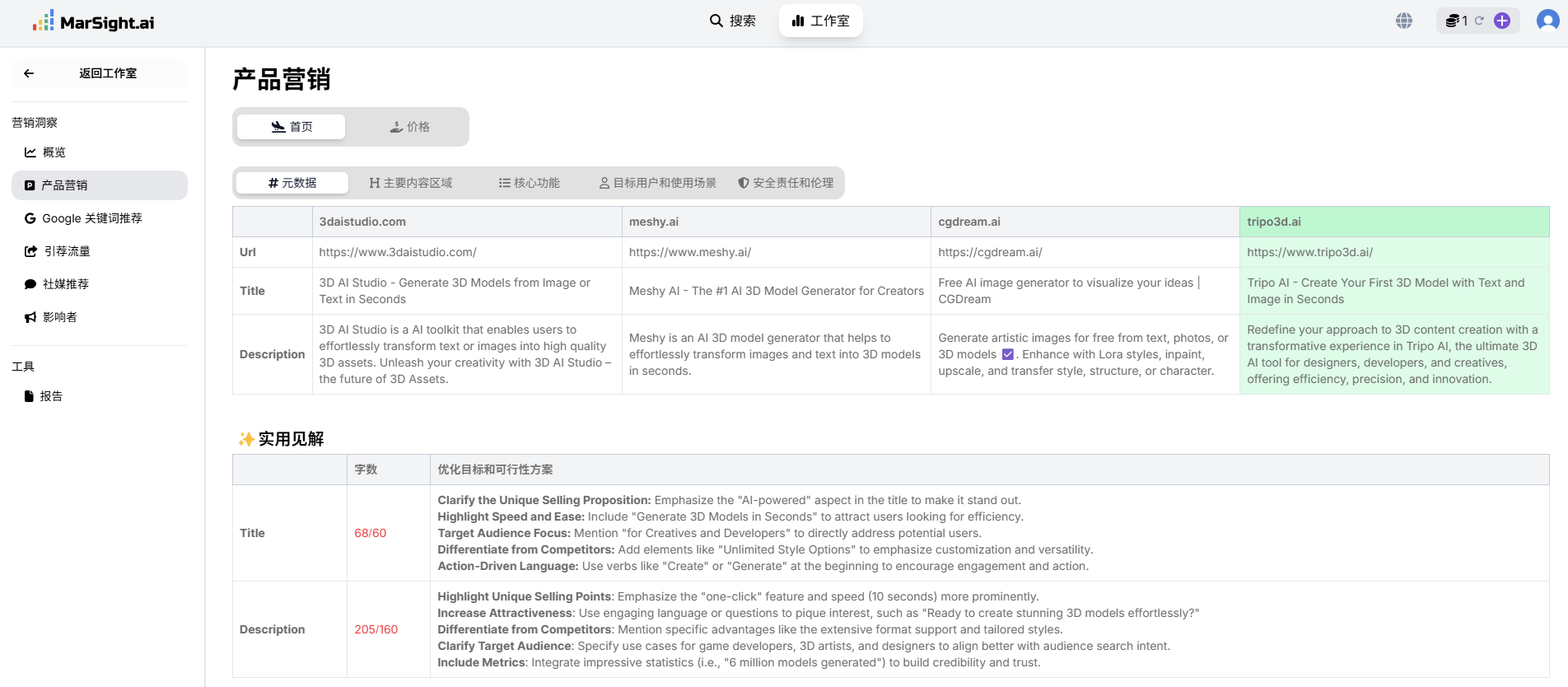The width and height of the screenshot is (1568, 687).
Task: Click the purple plus credits icon
Action: (1502, 21)
